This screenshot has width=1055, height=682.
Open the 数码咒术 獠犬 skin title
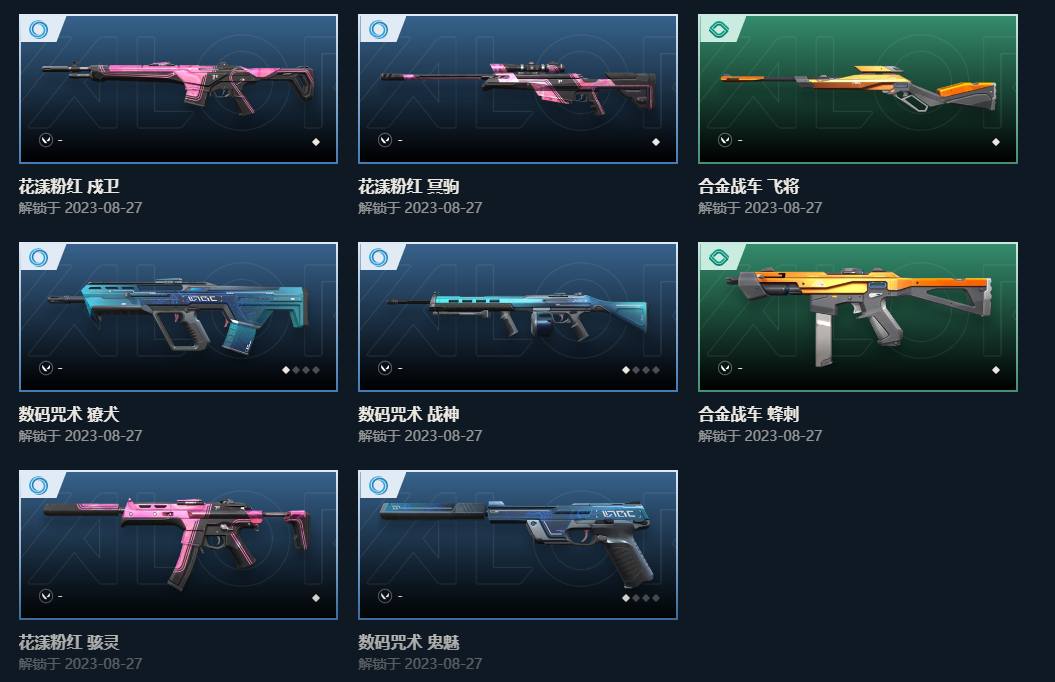[x=69, y=414]
